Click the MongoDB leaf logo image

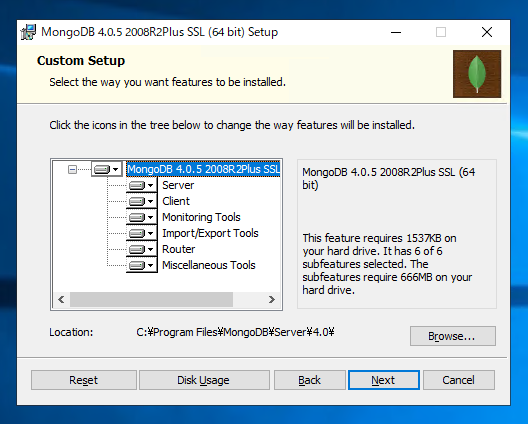click(477, 74)
